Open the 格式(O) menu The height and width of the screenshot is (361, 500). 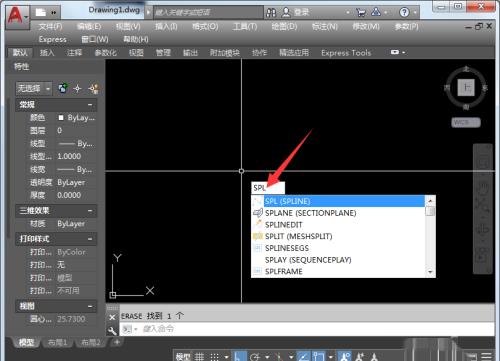[205, 26]
